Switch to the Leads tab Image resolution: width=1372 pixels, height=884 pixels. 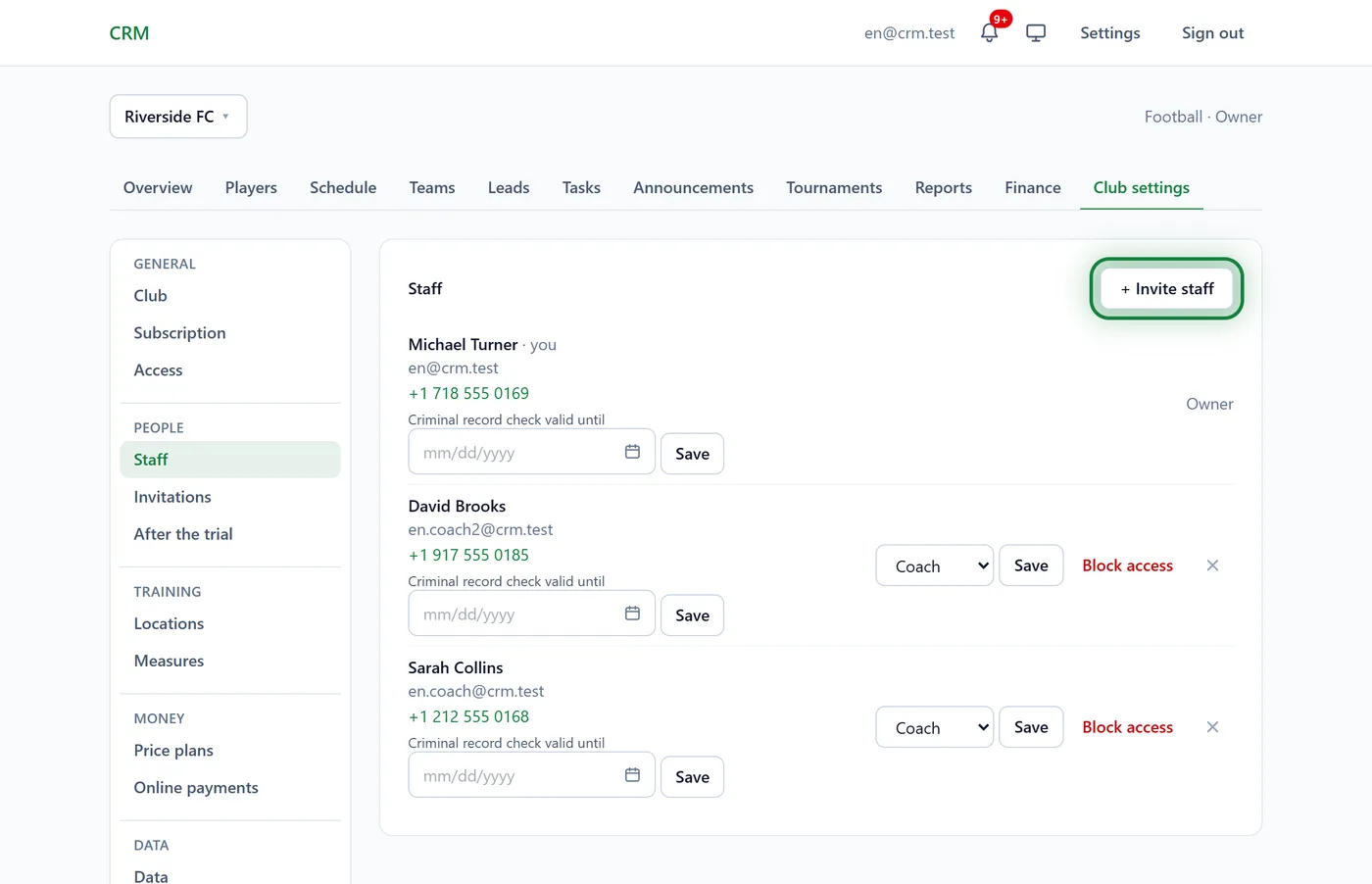tap(509, 187)
